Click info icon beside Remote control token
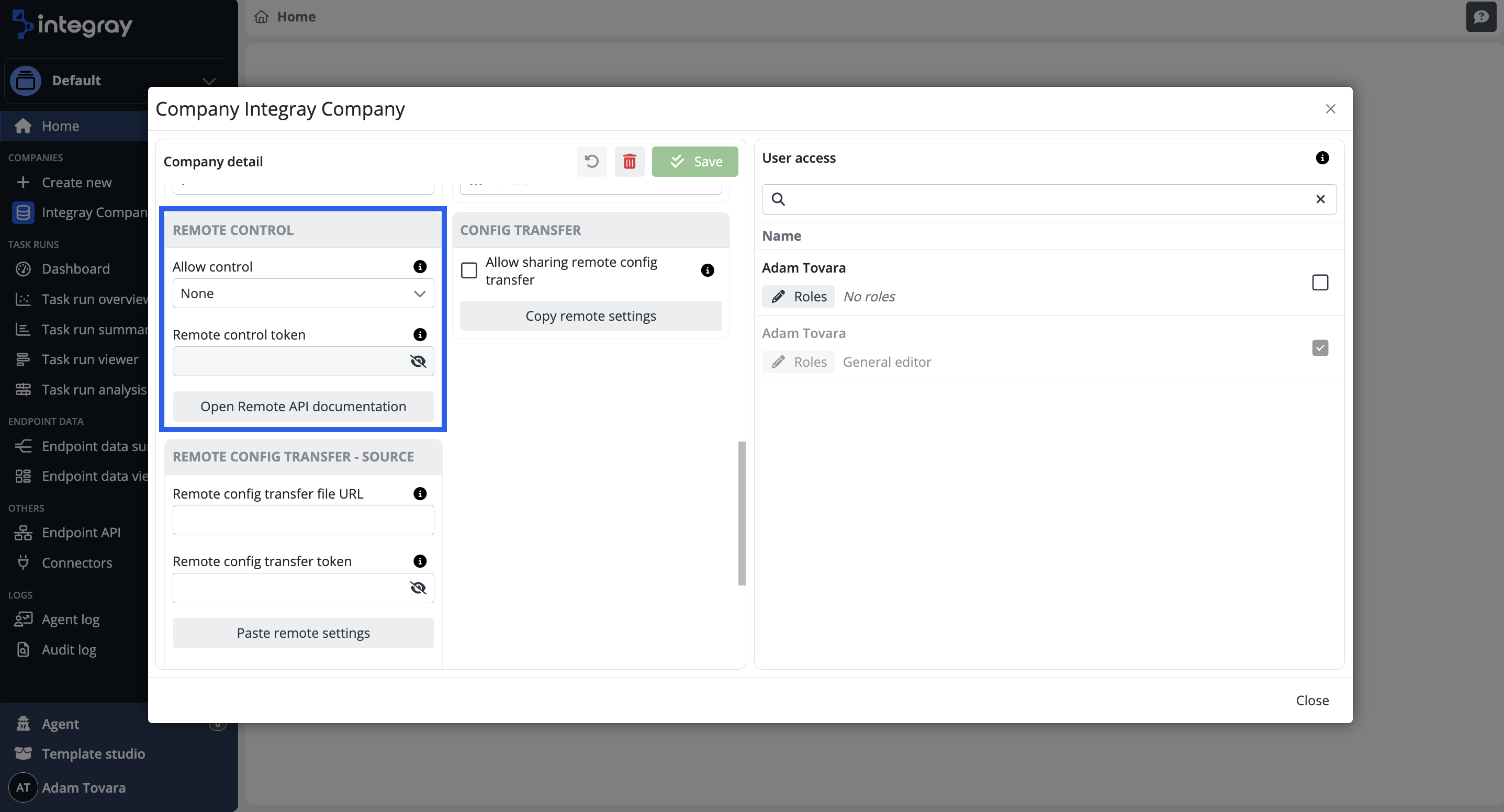Image resolution: width=1504 pixels, height=812 pixels. click(x=419, y=334)
